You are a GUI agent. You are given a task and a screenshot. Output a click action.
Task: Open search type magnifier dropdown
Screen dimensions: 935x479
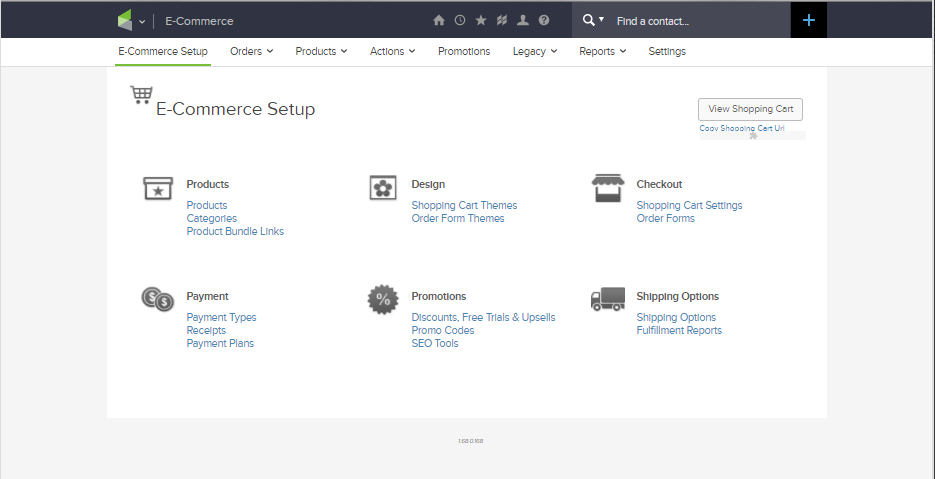593,20
